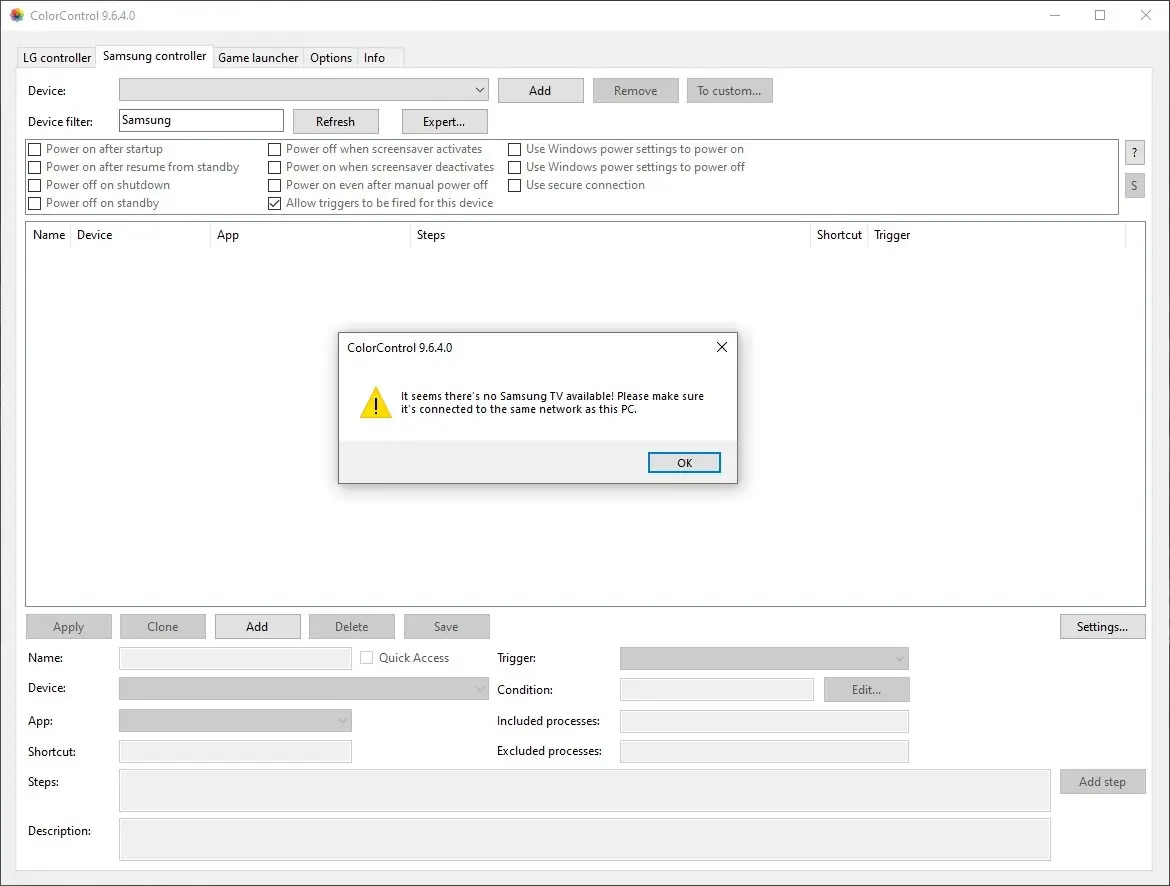
Task: Click into the Device filter field
Action: (x=201, y=120)
